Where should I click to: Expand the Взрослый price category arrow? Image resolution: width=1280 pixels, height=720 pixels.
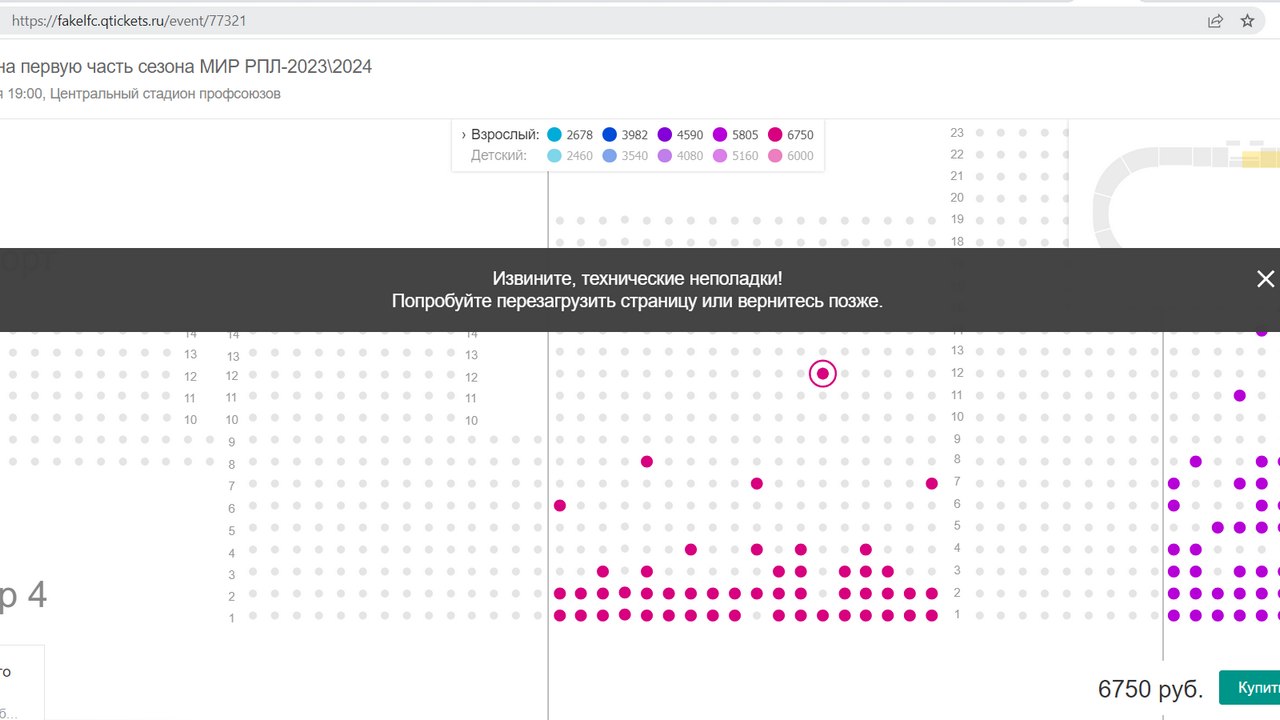pyautogui.click(x=464, y=135)
